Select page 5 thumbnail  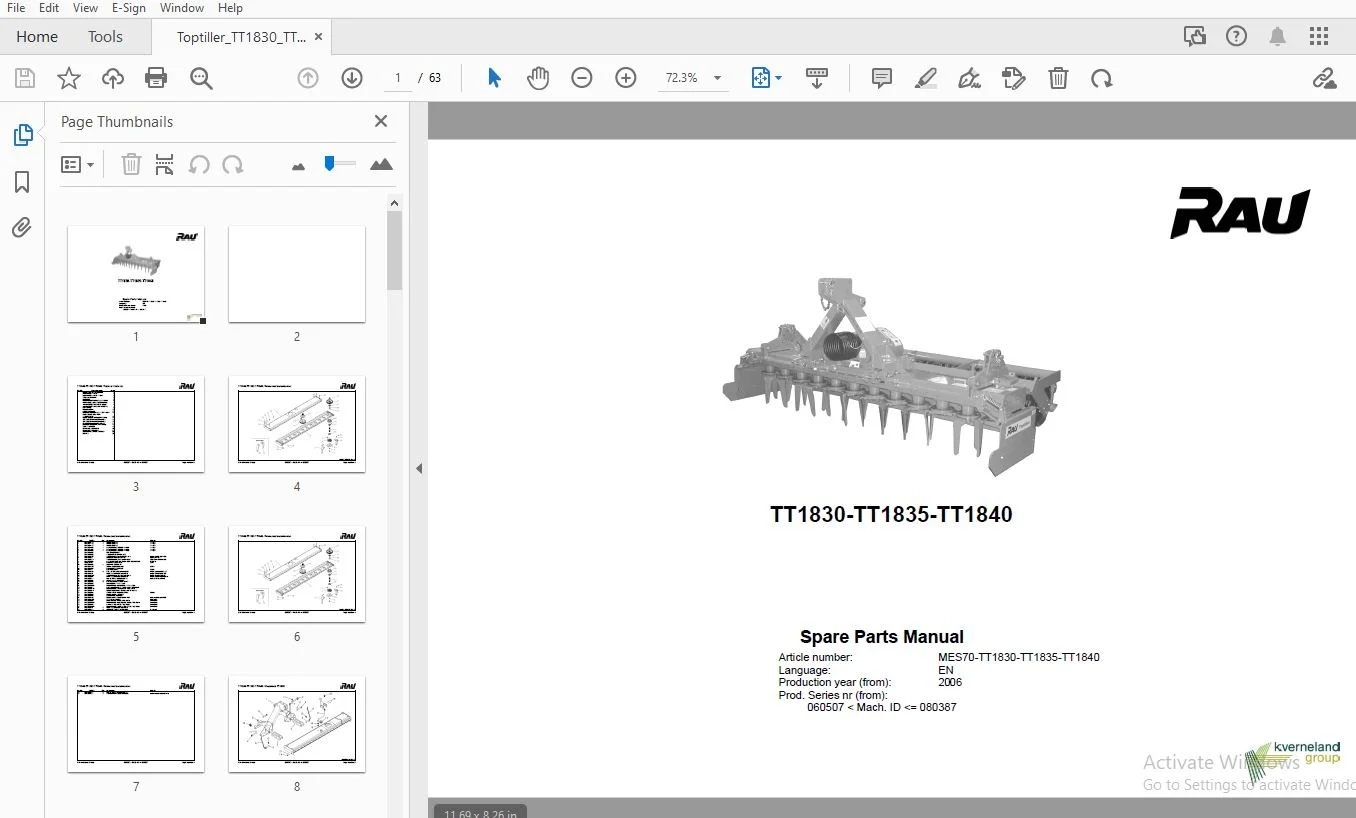pos(136,574)
